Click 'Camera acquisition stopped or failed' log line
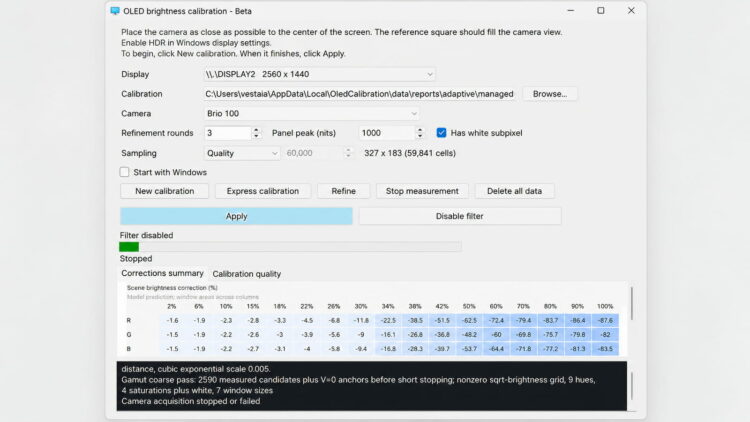Screen dimensions: 750x422 point(191,401)
